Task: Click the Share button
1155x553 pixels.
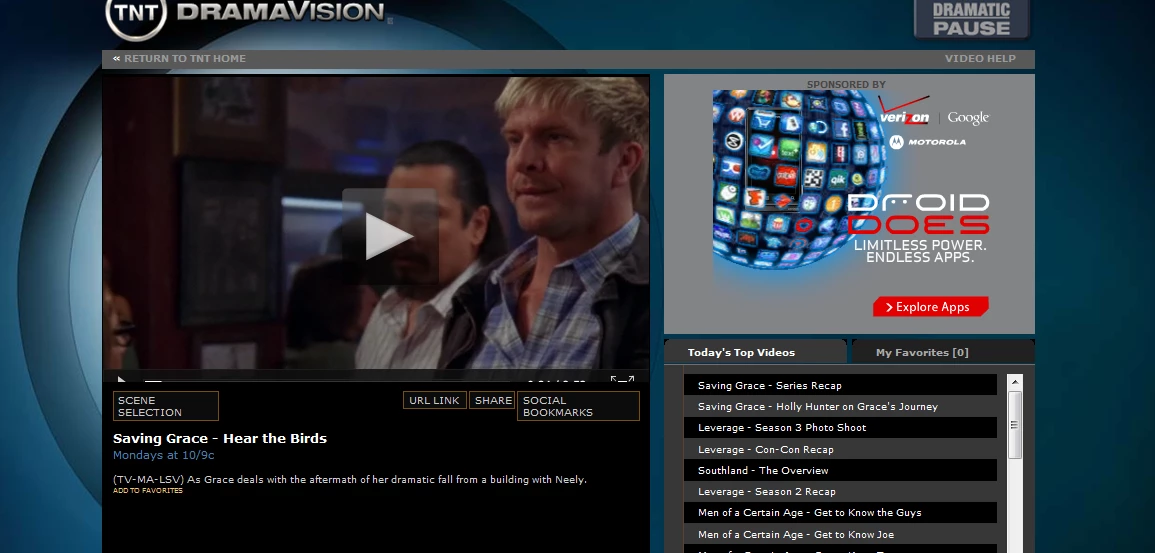Action: pos(492,401)
